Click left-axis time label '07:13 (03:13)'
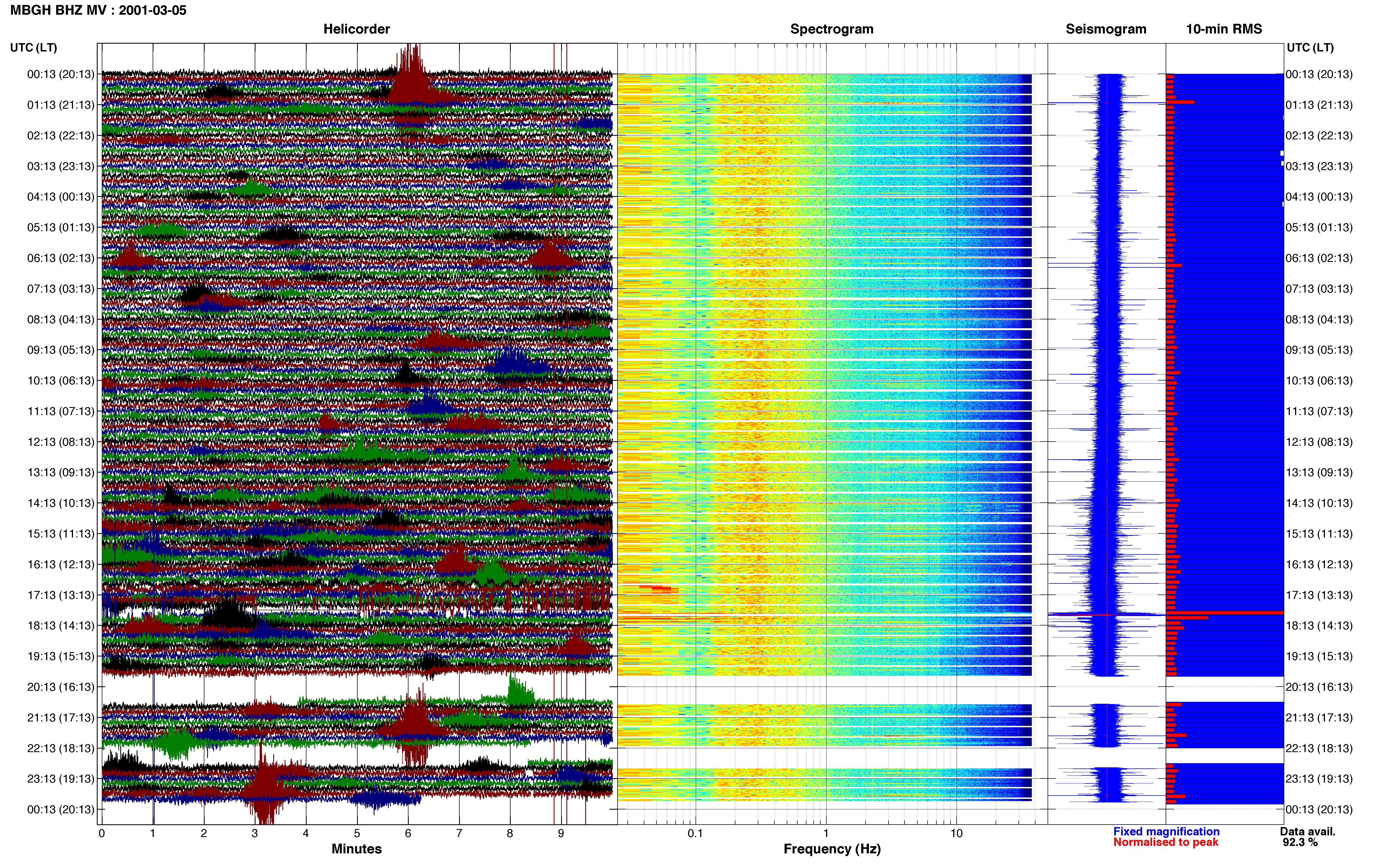The height and width of the screenshot is (868, 1388). (x=61, y=289)
